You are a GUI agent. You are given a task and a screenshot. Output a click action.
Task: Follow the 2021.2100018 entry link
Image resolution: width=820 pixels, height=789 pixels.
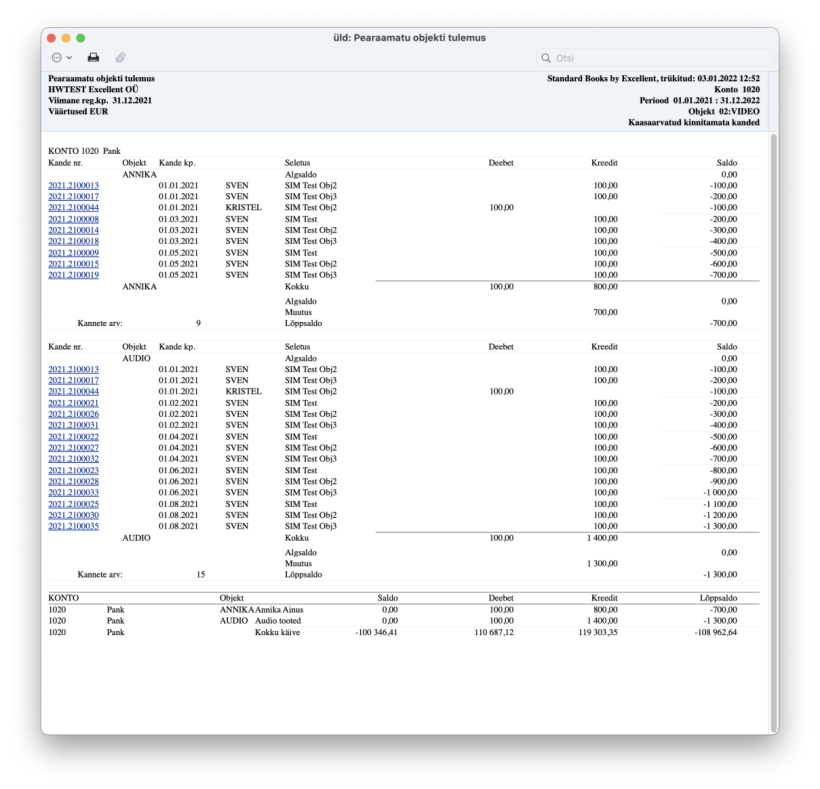73,241
